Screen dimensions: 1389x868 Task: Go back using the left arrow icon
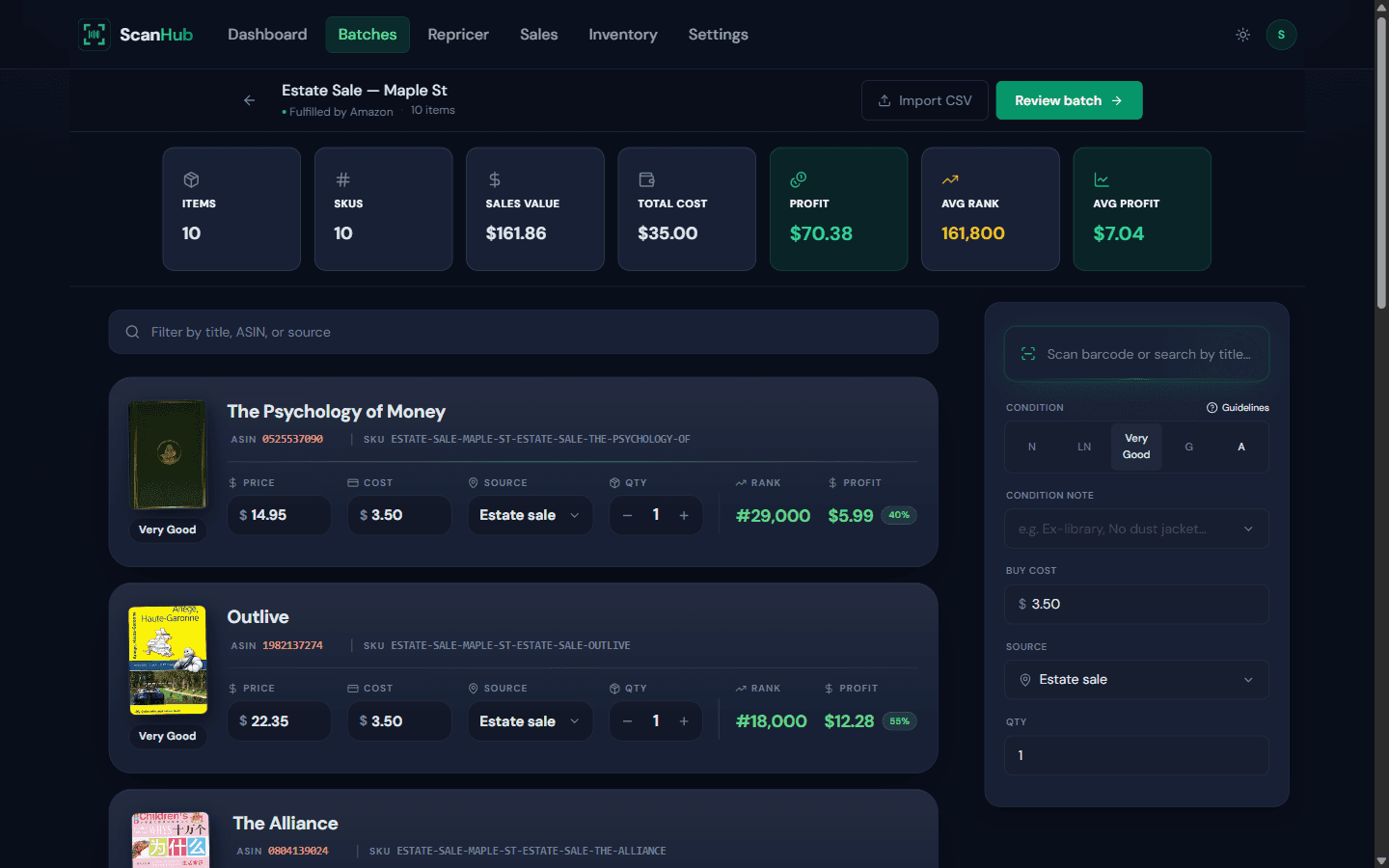point(250,100)
